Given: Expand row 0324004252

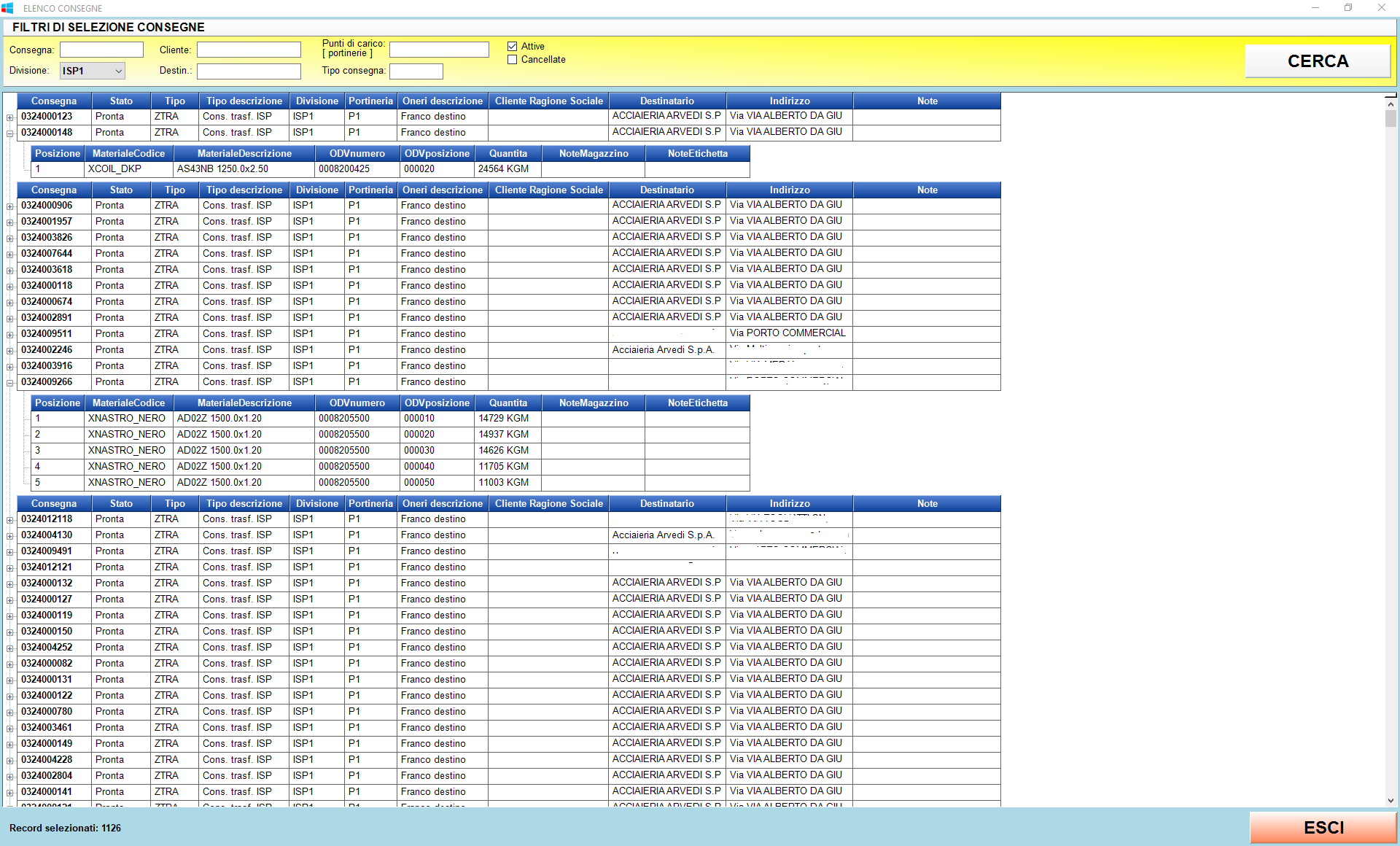Looking at the screenshot, I should (10, 648).
